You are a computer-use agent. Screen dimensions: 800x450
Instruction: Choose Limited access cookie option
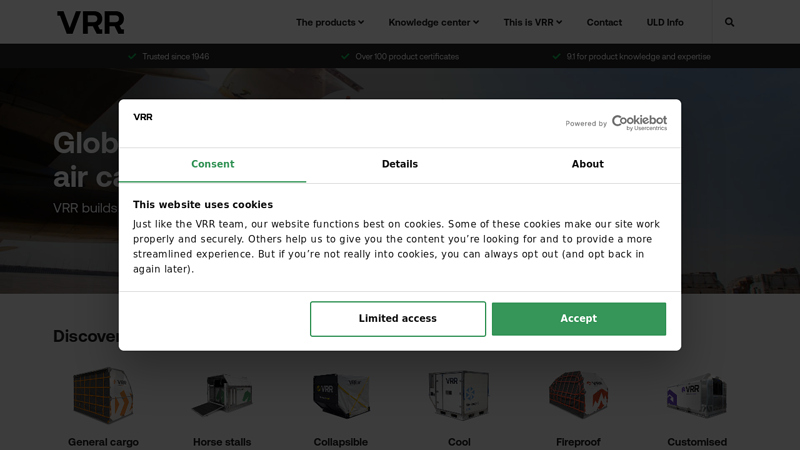(x=397, y=319)
